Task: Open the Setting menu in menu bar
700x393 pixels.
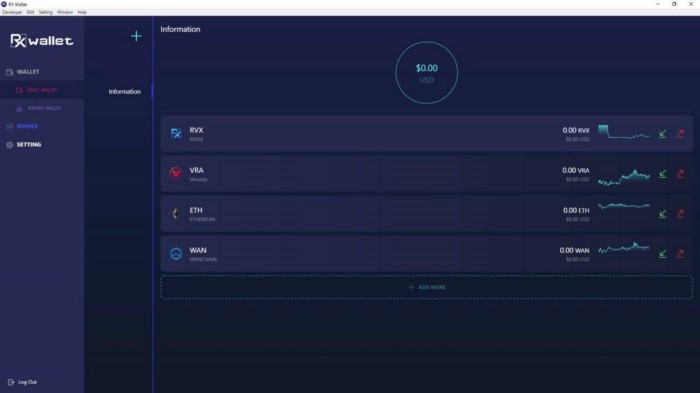Action: point(46,12)
